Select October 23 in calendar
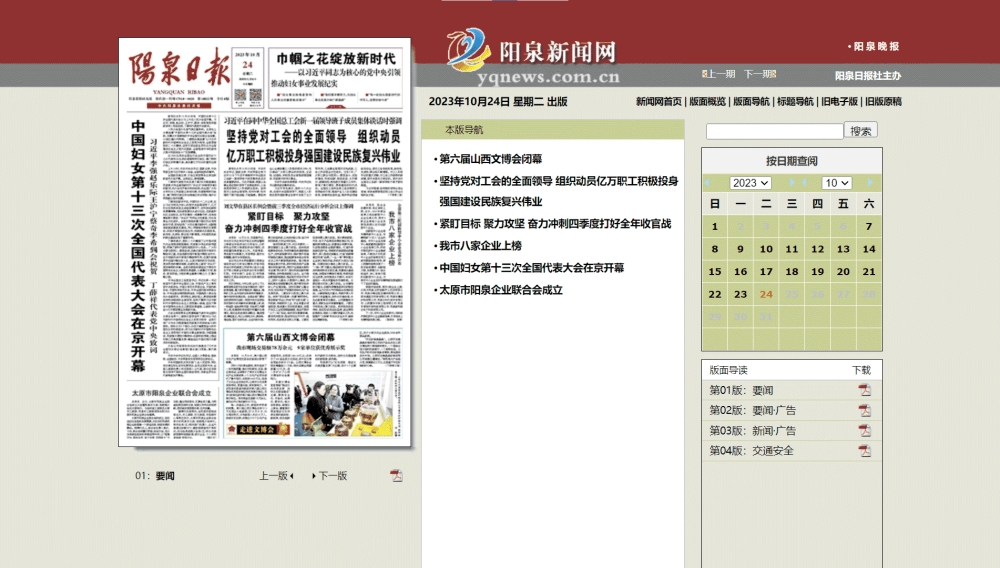1000x568 pixels. [740, 295]
